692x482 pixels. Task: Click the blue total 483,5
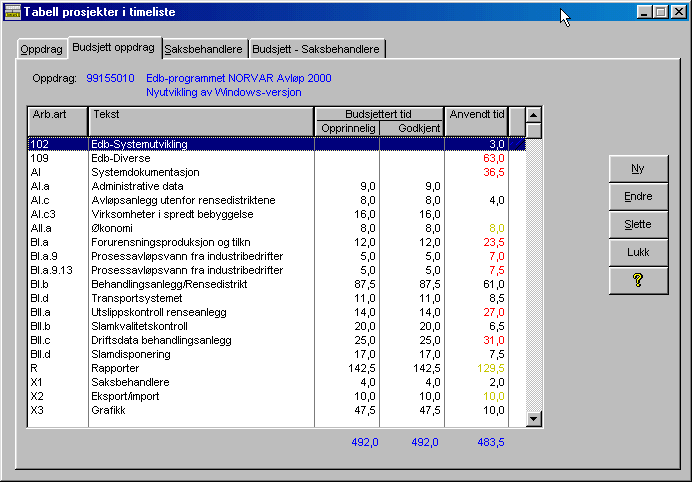tap(491, 442)
